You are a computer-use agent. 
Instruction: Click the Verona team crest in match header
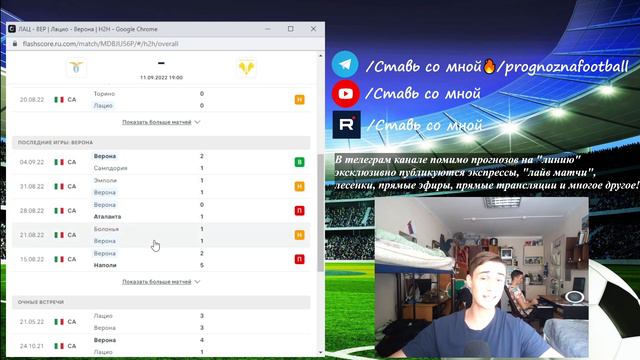247,68
